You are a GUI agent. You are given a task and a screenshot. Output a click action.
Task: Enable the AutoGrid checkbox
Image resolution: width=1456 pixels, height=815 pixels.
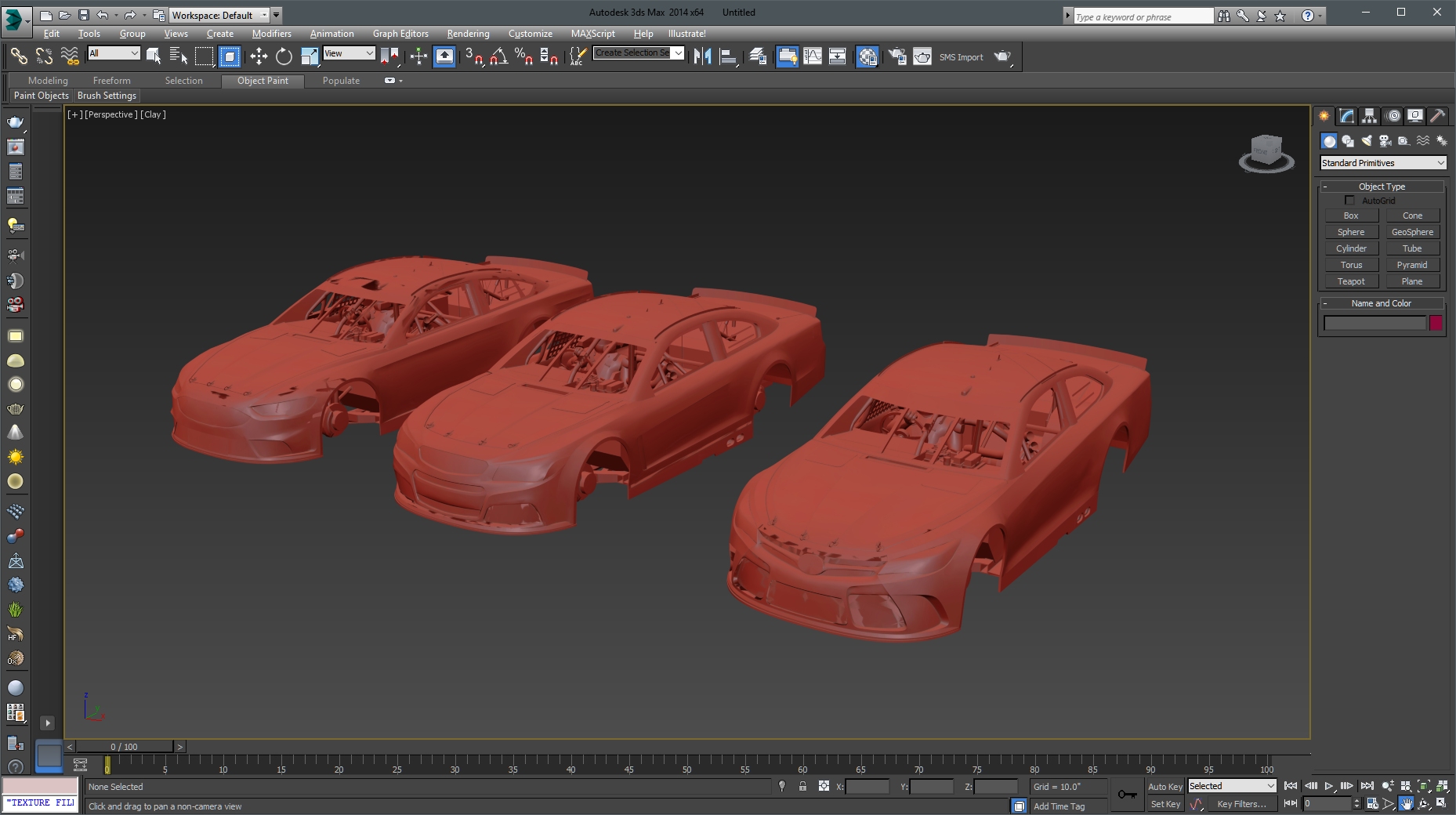tap(1349, 201)
